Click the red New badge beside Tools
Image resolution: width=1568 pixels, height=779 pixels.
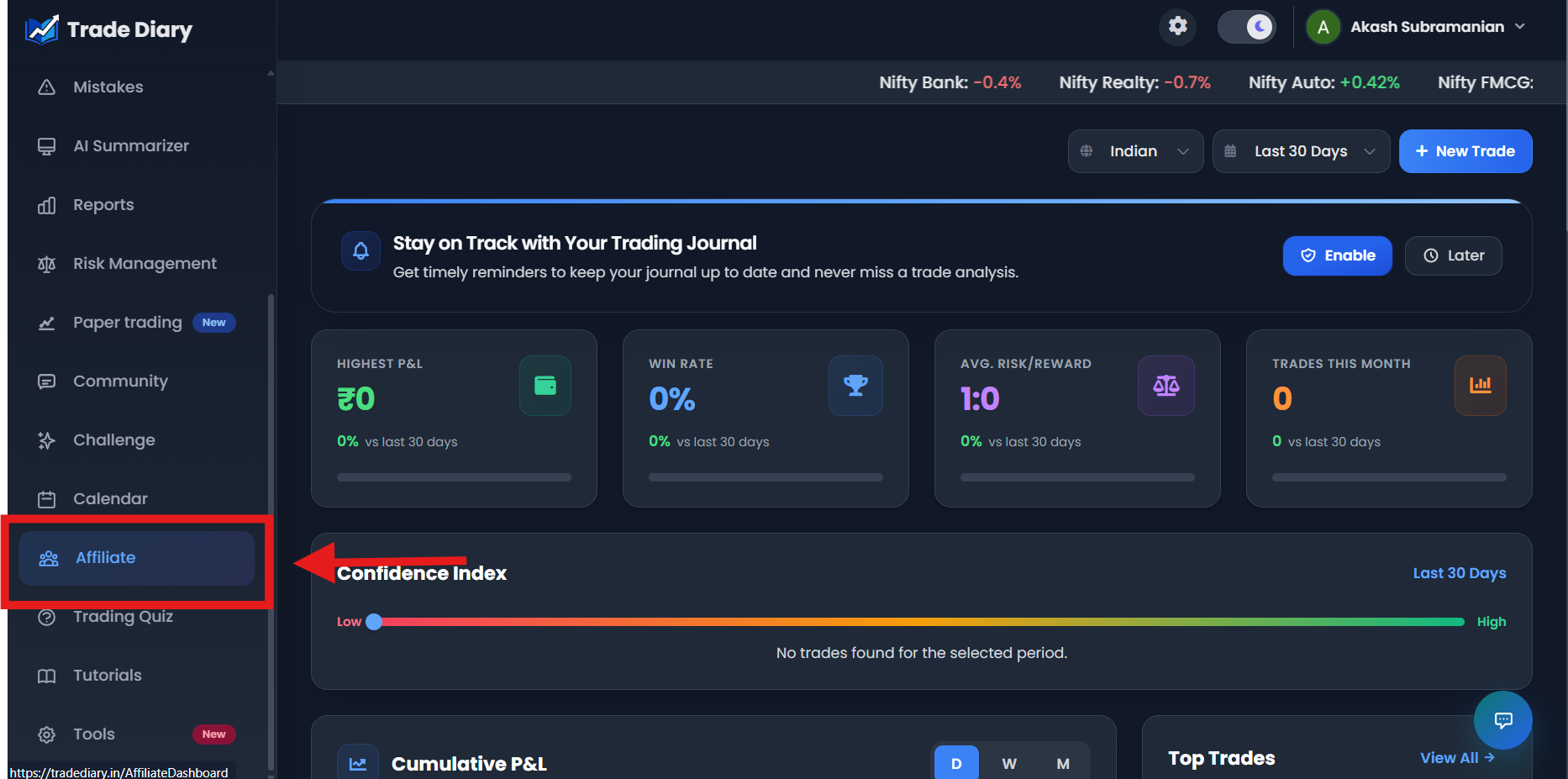[x=214, y=734]
